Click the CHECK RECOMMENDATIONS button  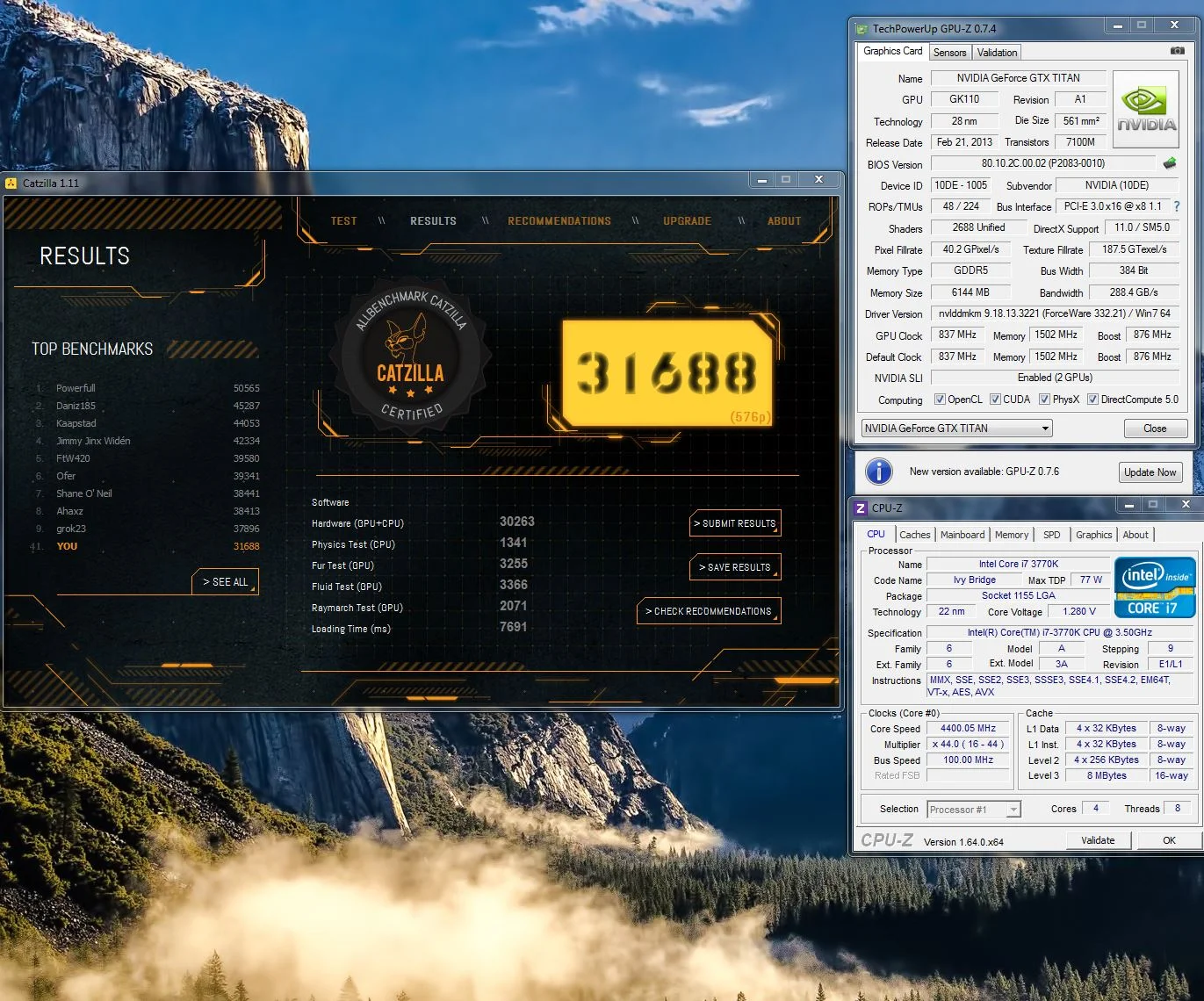tap(709, 611)
